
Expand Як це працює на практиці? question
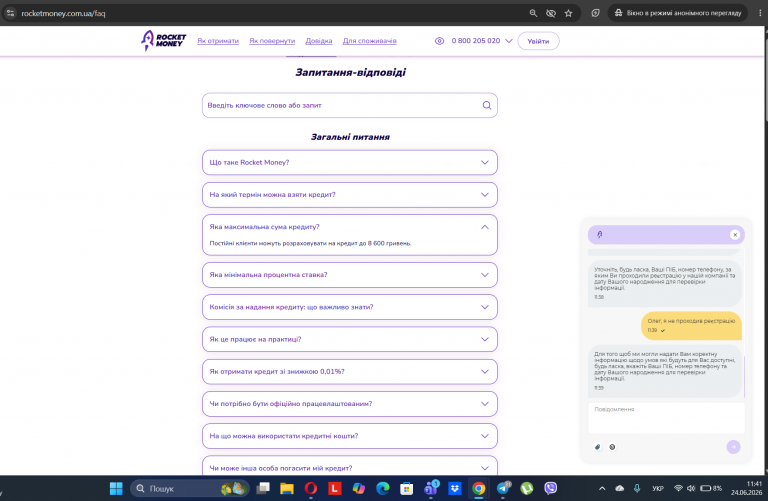click(x=350, y=339)
